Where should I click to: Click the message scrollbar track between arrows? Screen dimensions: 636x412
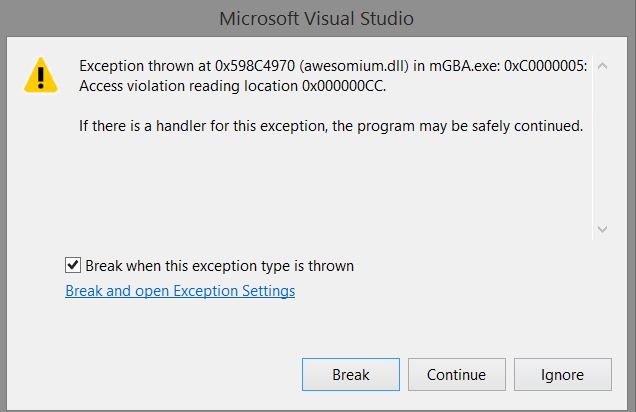click(602, 148)
